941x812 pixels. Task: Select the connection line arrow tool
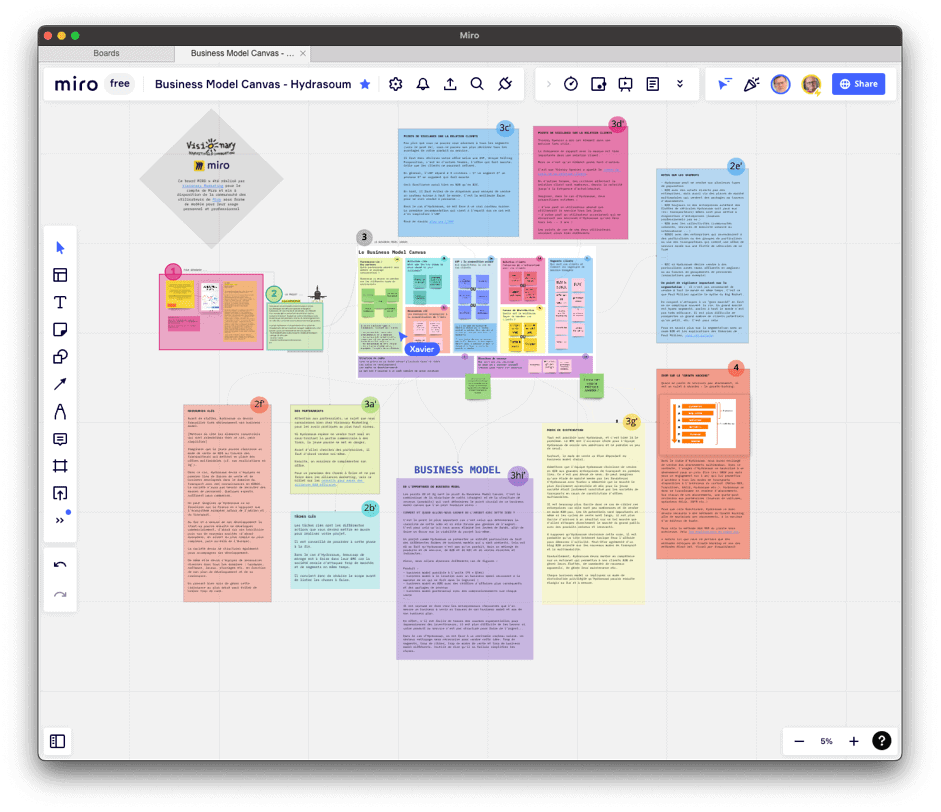click(60, 384)
